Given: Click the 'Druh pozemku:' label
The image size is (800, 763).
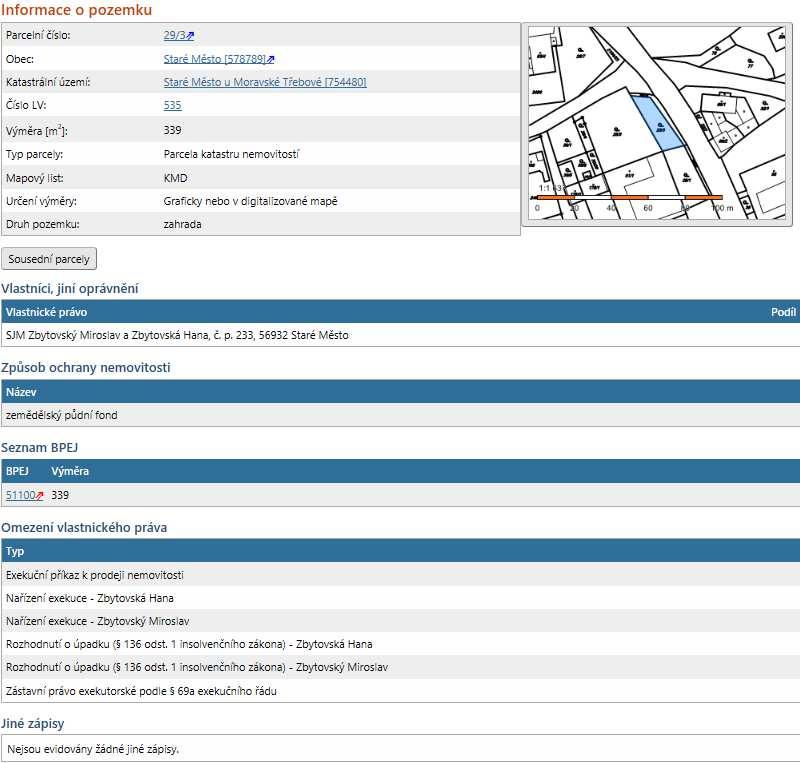Looking at the screenshot, I should pyautogui.click(x=43, y=224).
